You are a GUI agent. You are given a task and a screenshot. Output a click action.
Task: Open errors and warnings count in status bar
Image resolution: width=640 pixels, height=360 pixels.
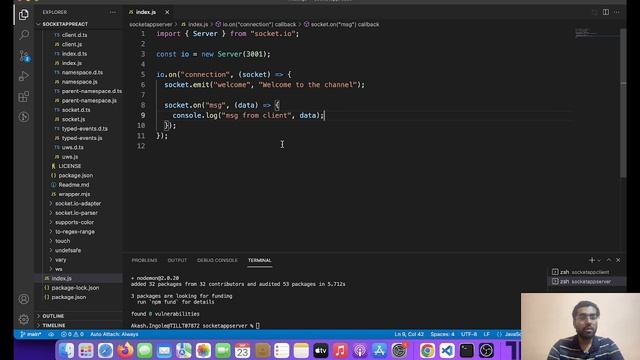coord(72,334)
